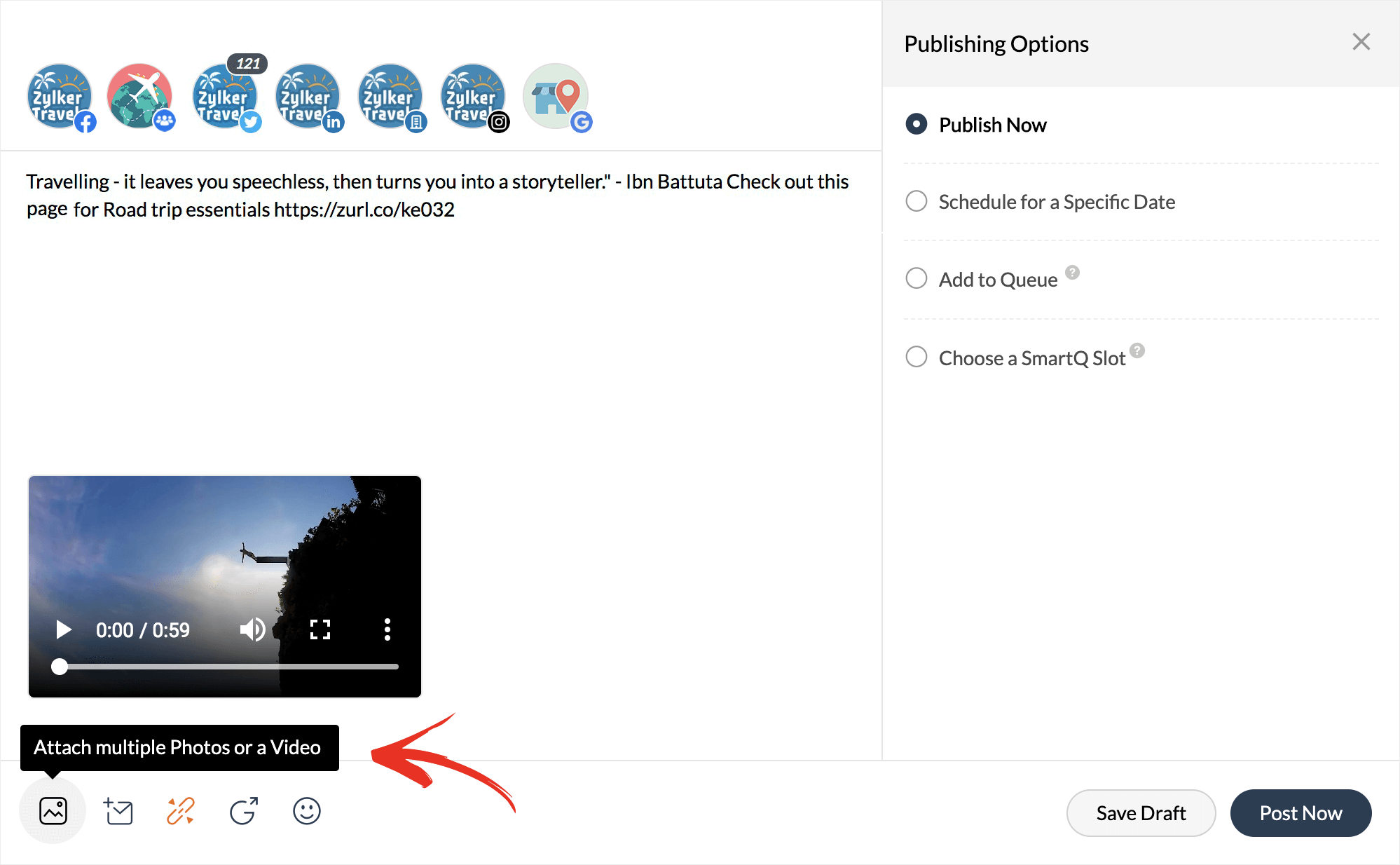Image resolution: width=1400 pixels, height=865 pixels.
Task: Click the orange link shortener icon
Action: [181, 811]
